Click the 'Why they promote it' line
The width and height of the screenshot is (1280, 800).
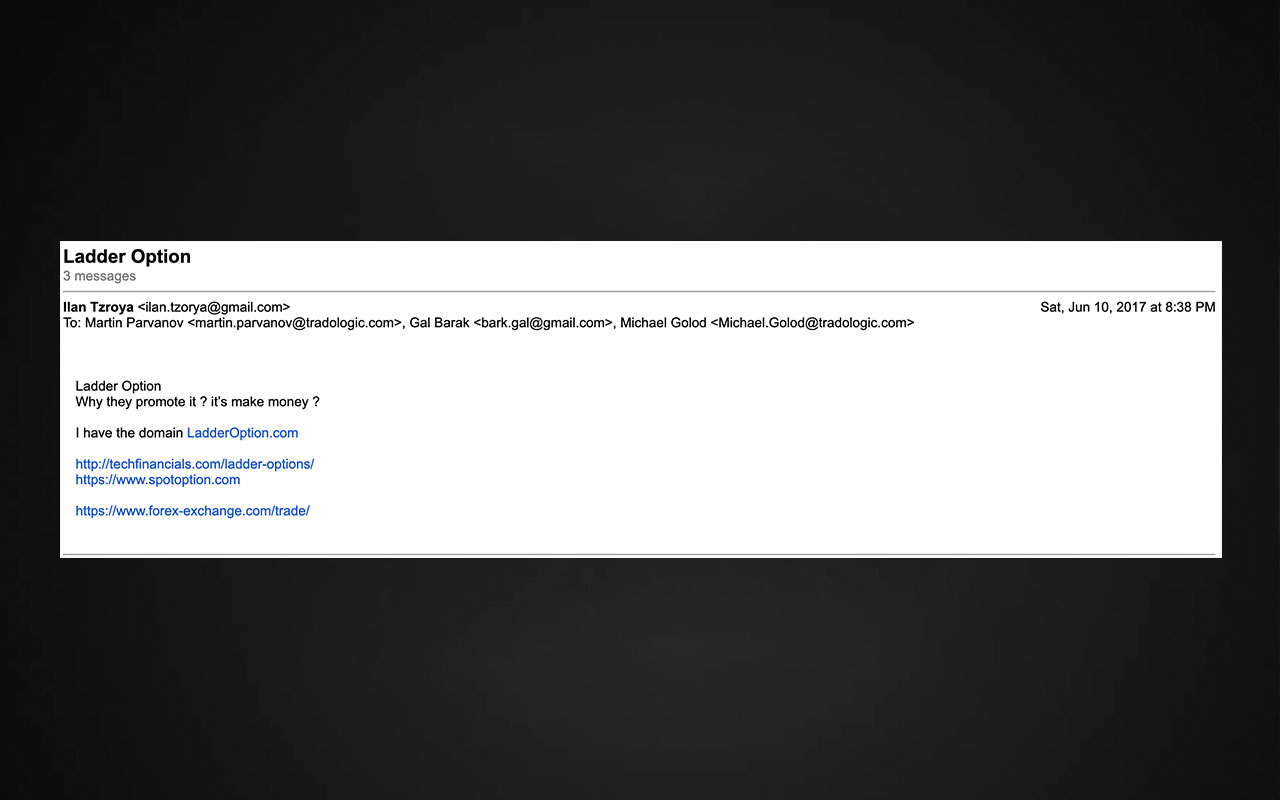click(x=197, y=402)
